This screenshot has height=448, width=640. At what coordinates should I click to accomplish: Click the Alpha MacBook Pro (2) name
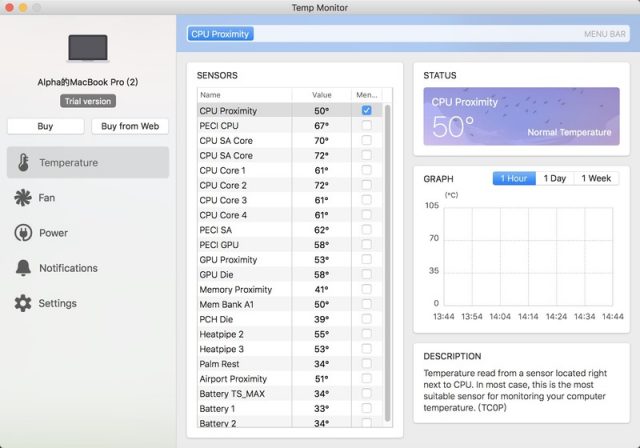click(x=88, y=82)
